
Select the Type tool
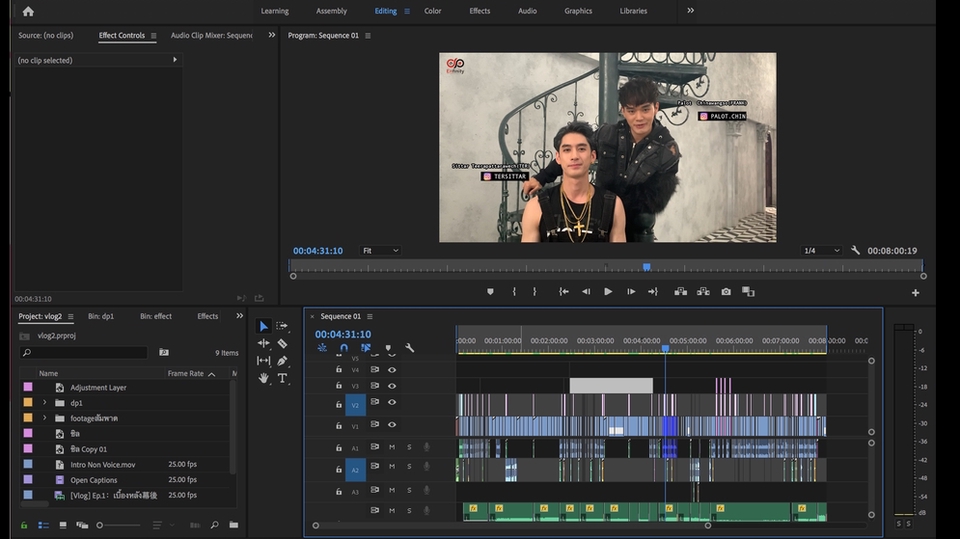[x=282, y=378]
